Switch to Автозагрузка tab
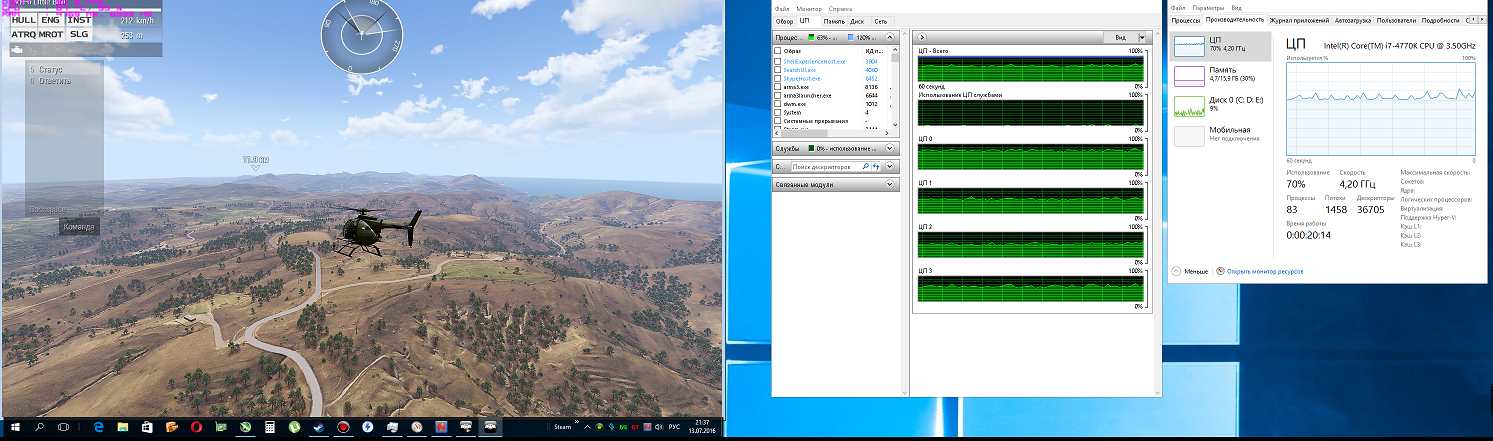Viewport: 1493px width, 441px height. (1353, 20)
